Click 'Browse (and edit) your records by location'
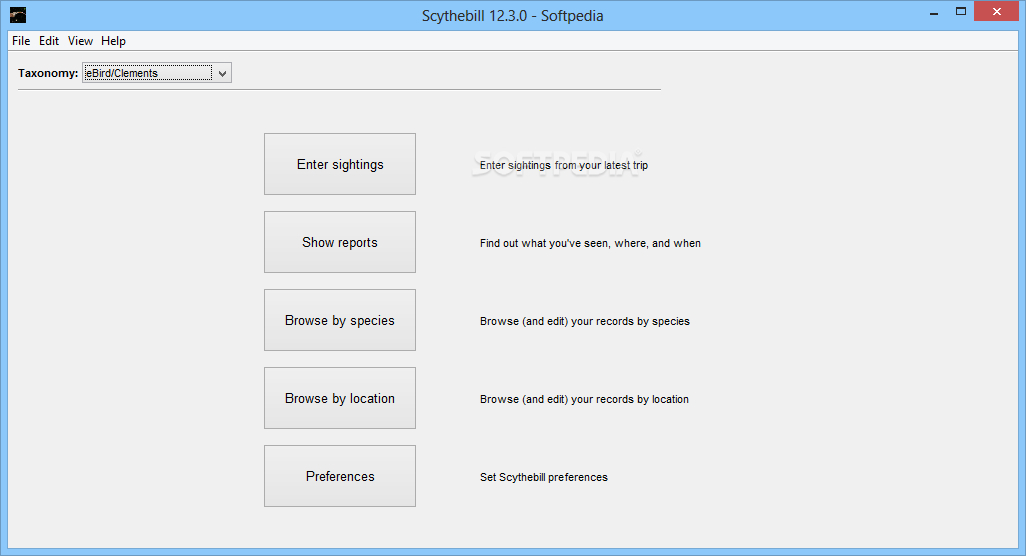The width and height of the screenshot is (1026, 556). tap(584, 399)
